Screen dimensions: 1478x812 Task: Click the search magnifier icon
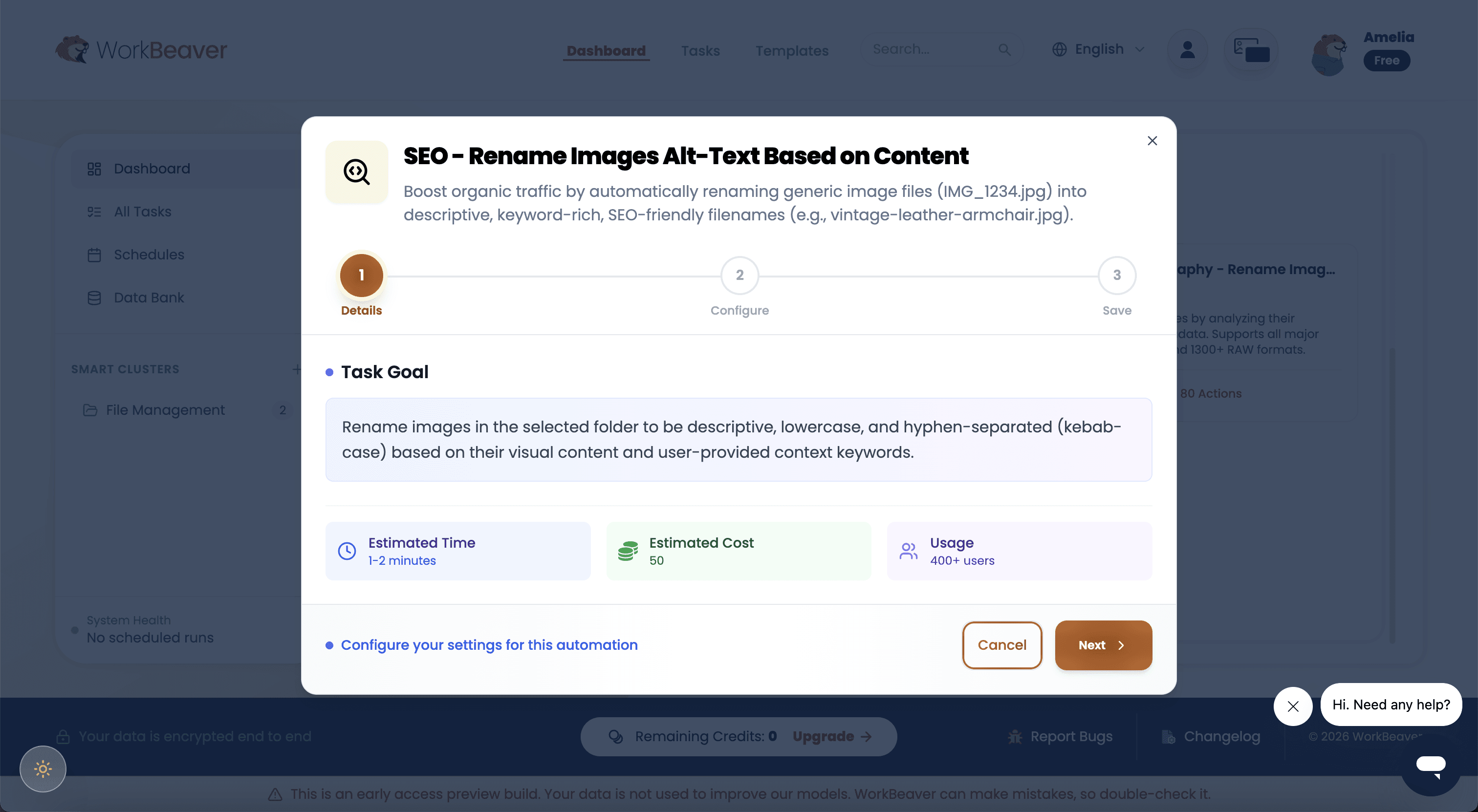pyautogui.click(x=1004, y=50)
